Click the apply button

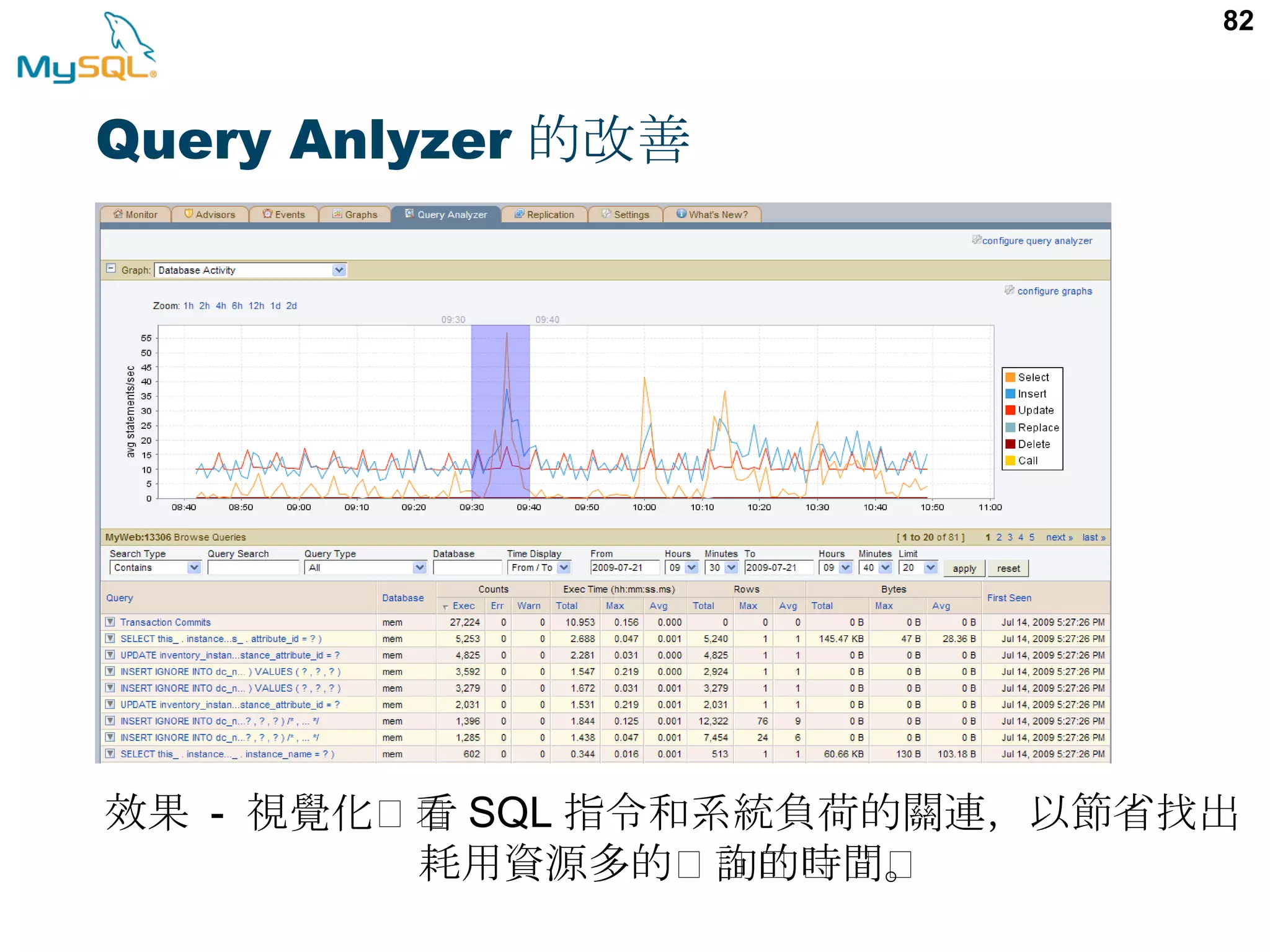click(964, 568)
